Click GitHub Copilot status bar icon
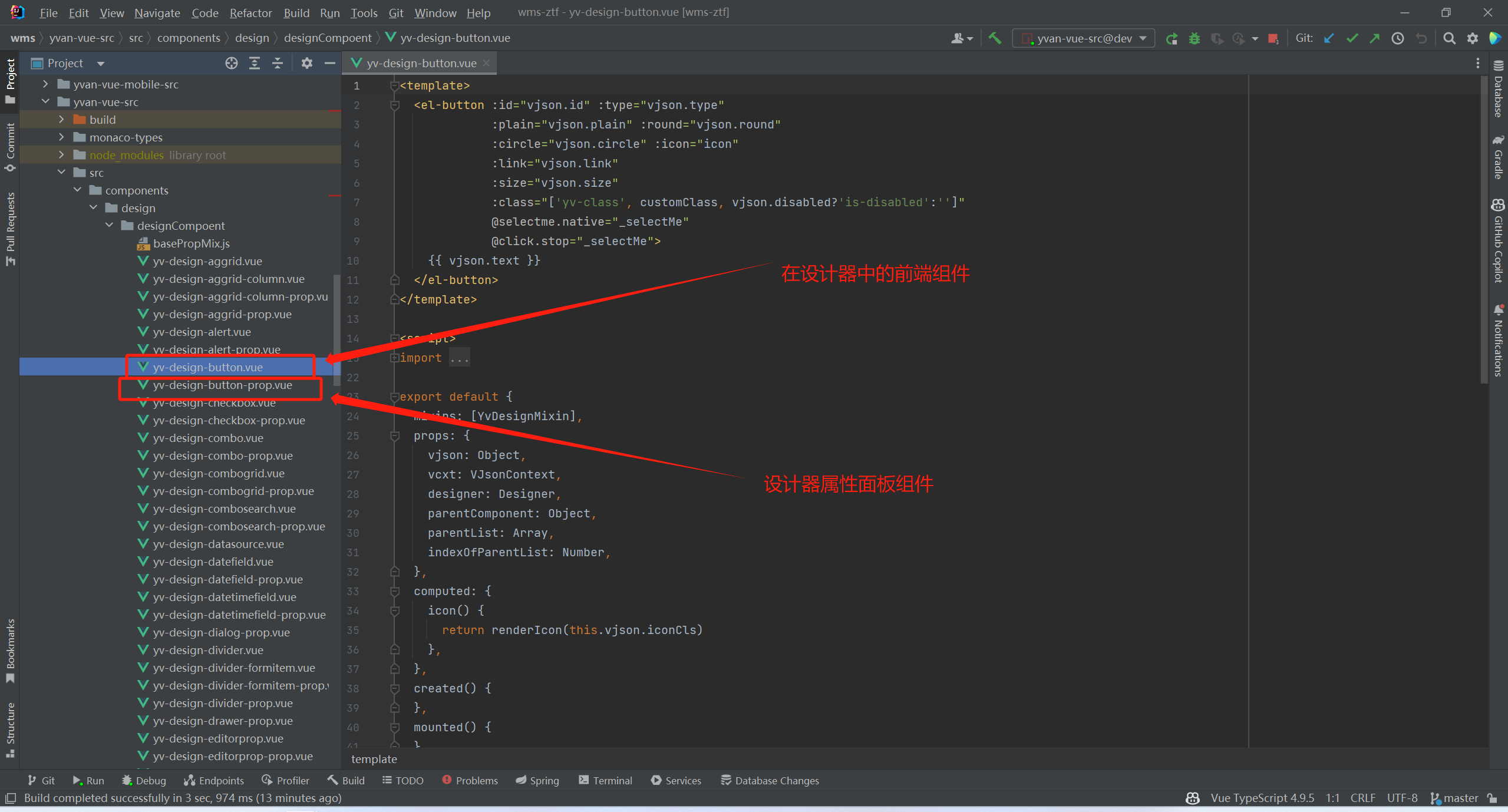 click(1193, 798)
